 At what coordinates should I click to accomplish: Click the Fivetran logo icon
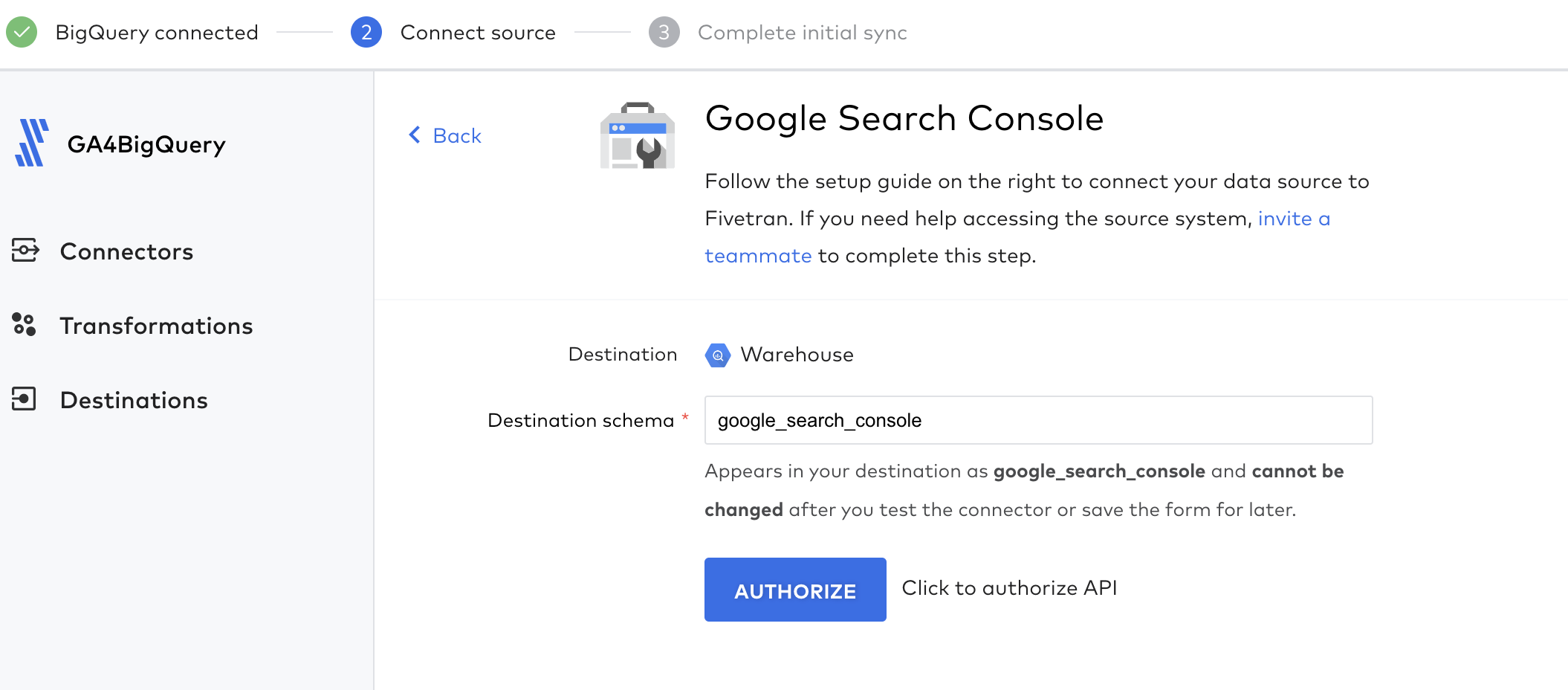(32, 143)
